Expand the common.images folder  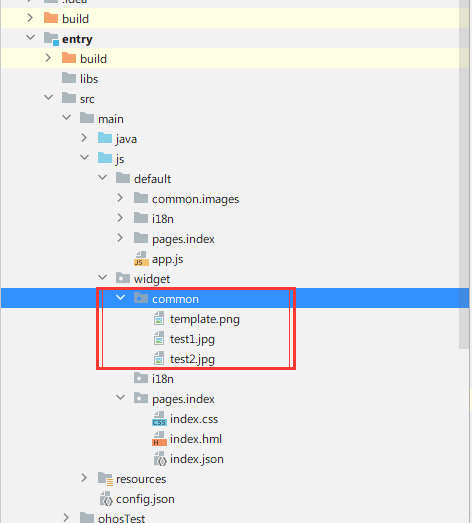120,198
